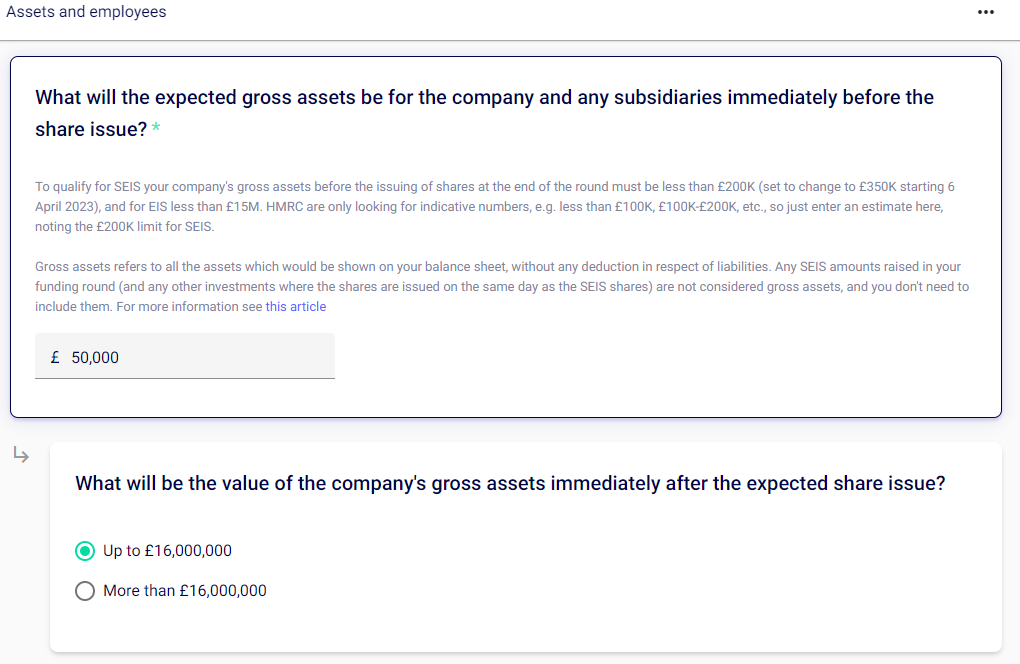Click the gross assets after share issue heading
The width and height of the screenshot is (1020, 664).
pyautogui.click(x=510, y=484)
